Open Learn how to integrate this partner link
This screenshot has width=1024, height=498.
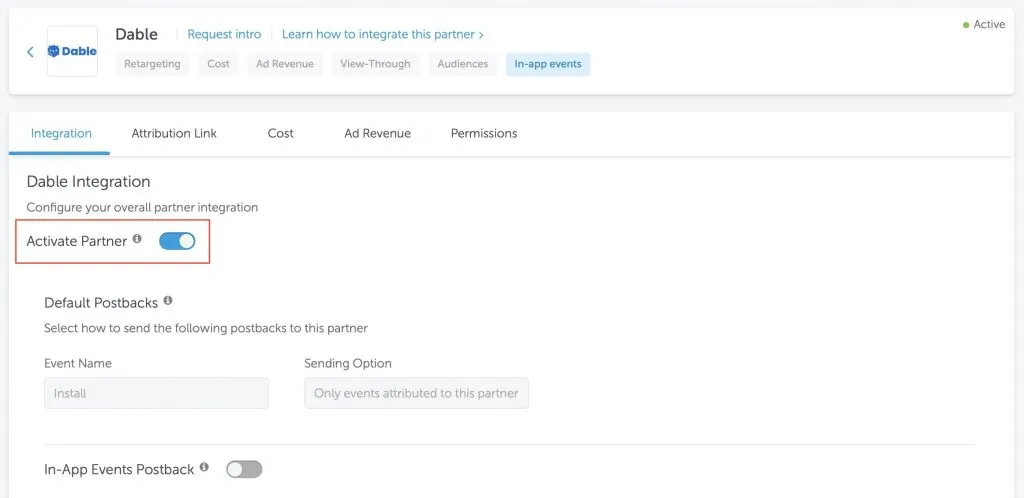click(x=383, y=34)
